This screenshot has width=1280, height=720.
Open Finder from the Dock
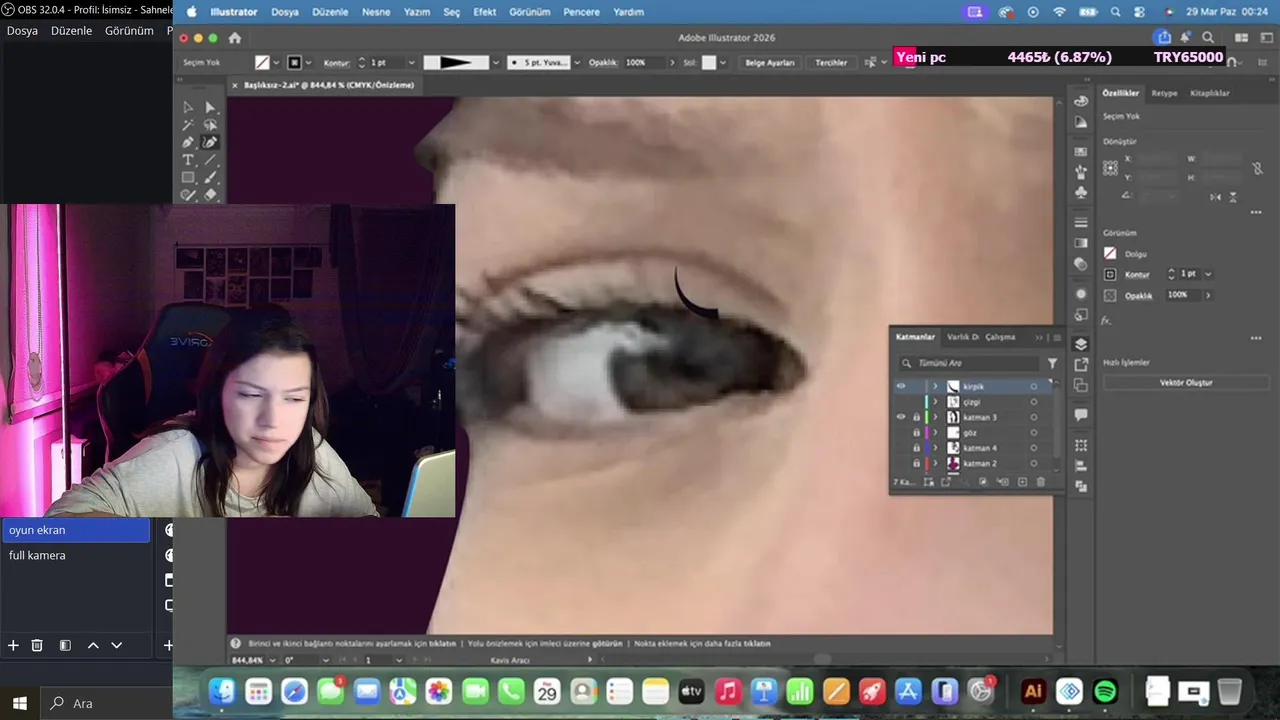222,691
